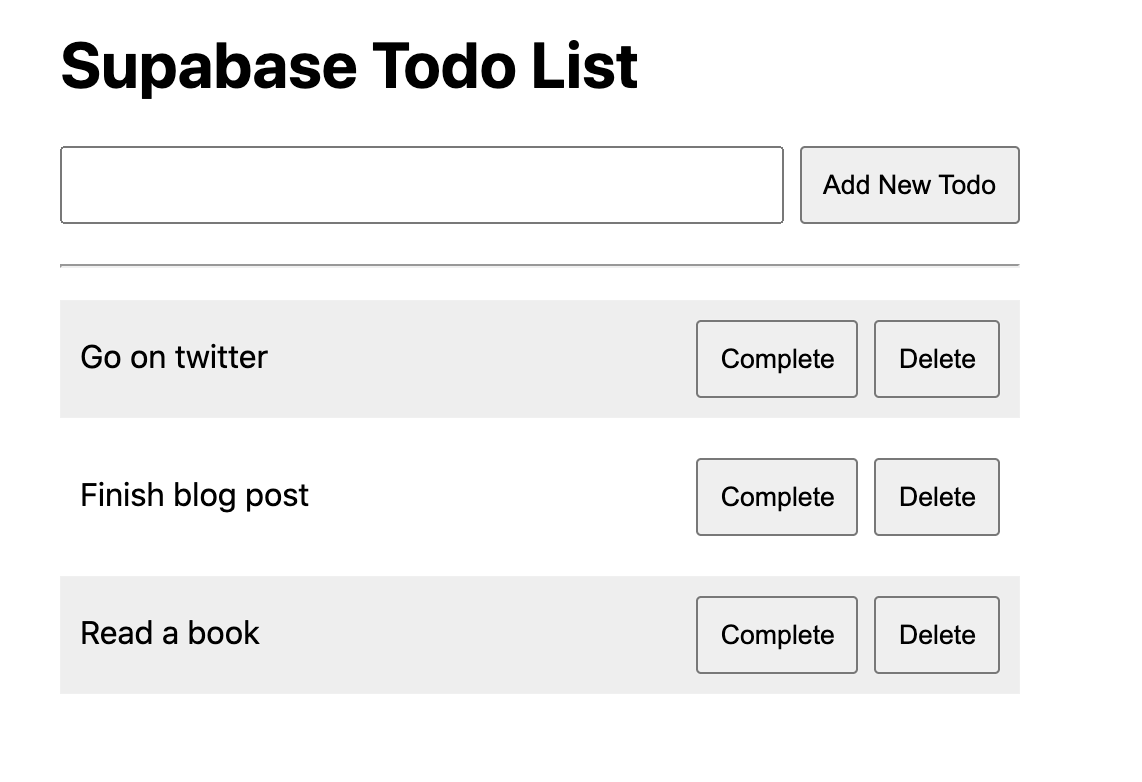Delete the 'Finish blog post' item
Screen dimensions: 1142x782
[x=936, y=497]
